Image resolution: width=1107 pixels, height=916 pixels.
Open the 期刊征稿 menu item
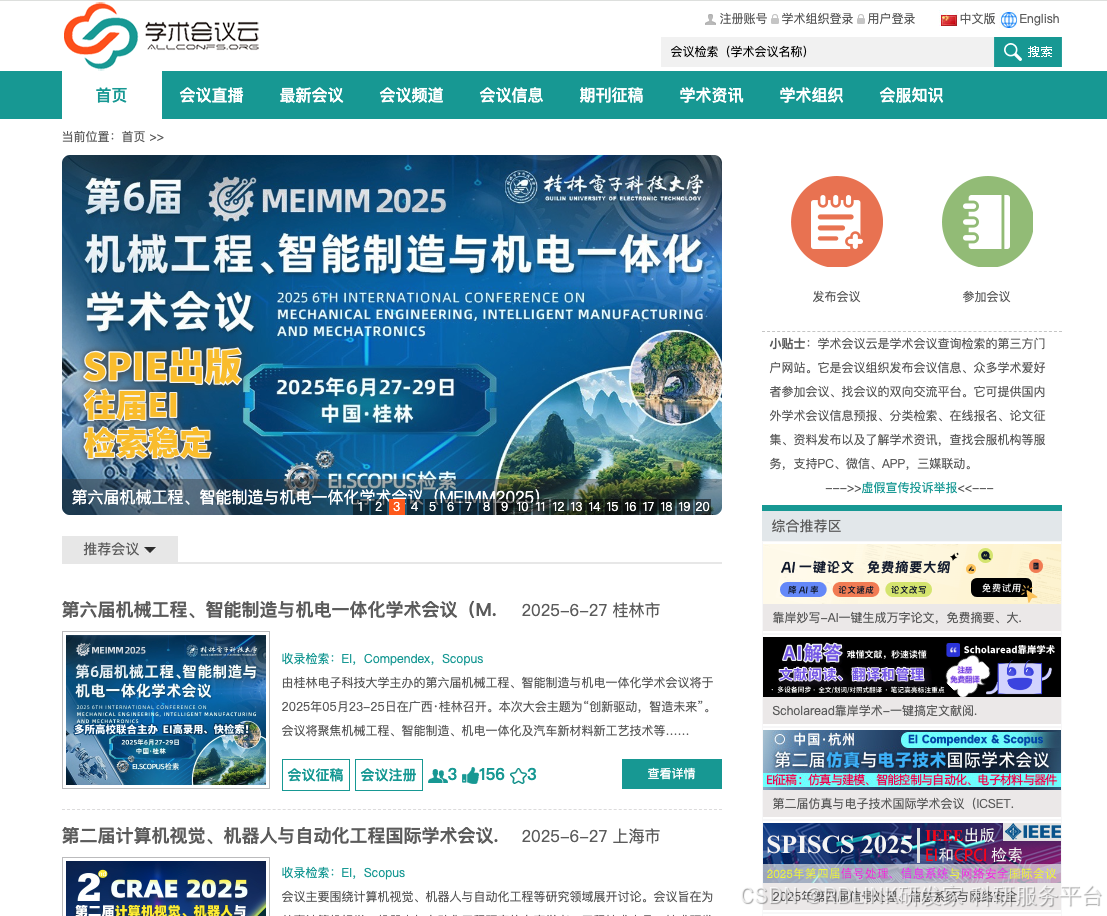click(x=611, y=95)
